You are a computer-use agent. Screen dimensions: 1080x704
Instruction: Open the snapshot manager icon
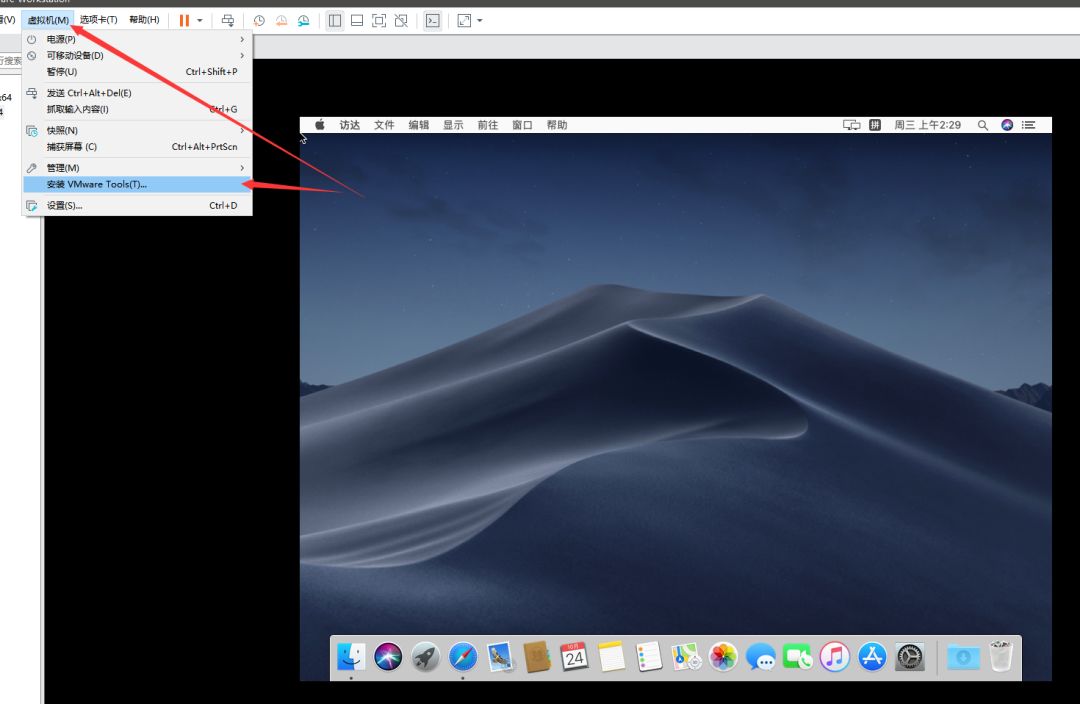click(x=304, y=21)
